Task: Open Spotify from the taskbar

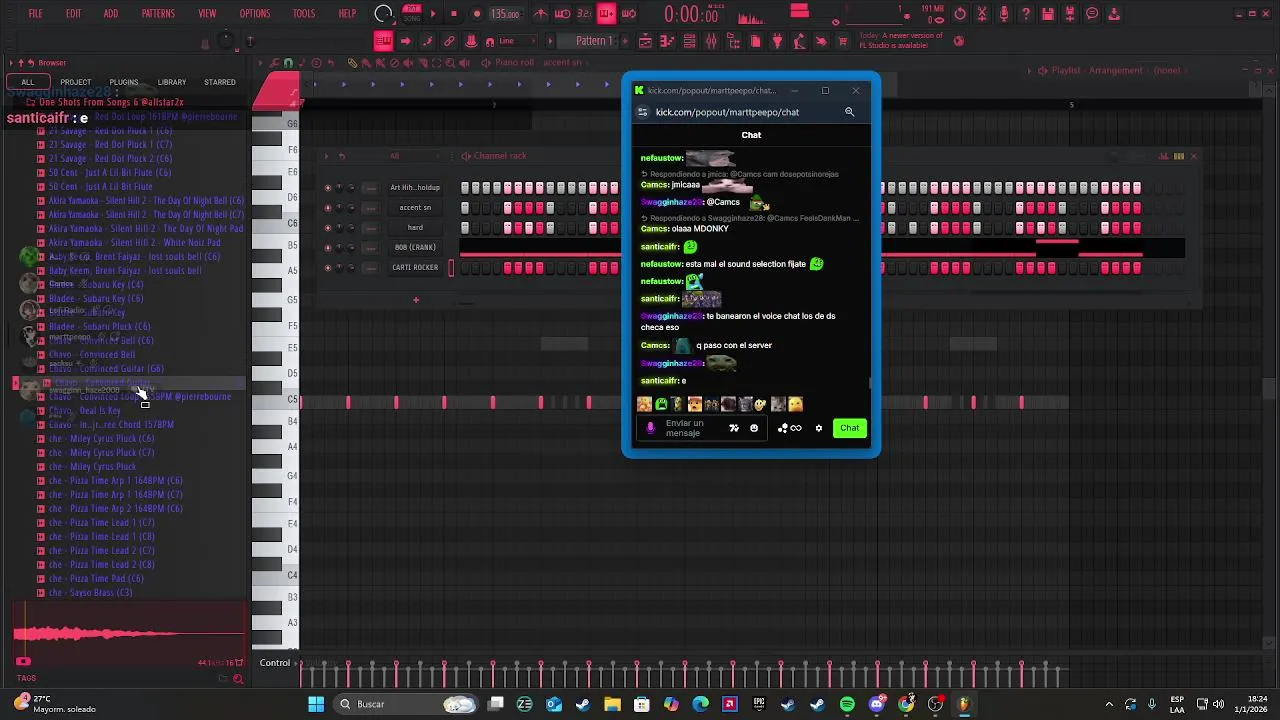Action: coord(847,704)
